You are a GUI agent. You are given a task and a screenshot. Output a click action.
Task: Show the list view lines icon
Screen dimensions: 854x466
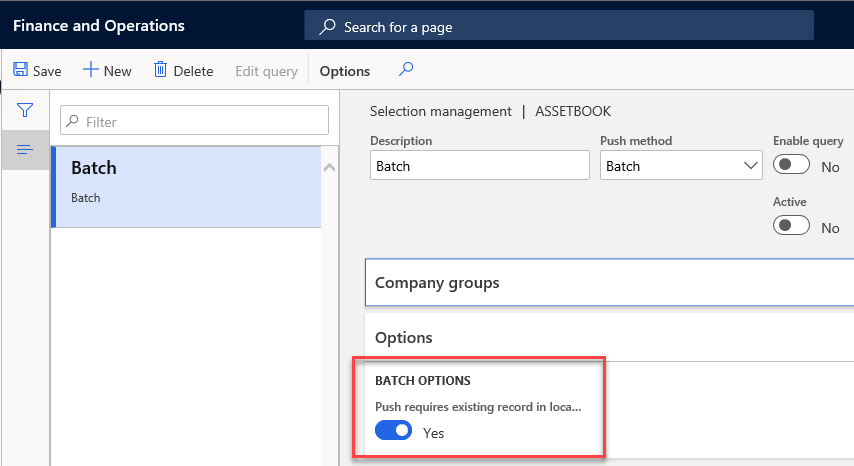pyautogui.click(x=25, y=149)
